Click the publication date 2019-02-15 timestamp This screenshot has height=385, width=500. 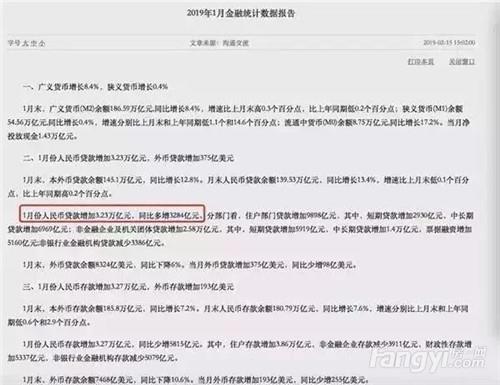coord(449,43)
